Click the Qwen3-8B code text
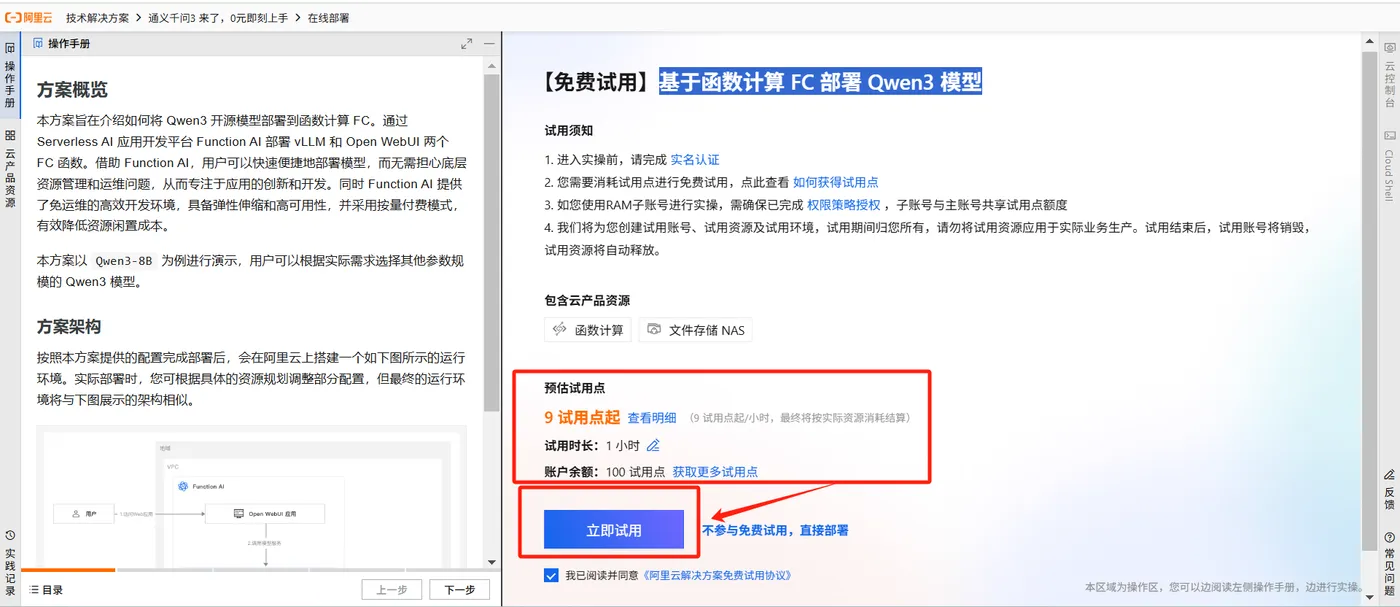The height and width of the screenshot is (607, 1400). click(124, 260)
